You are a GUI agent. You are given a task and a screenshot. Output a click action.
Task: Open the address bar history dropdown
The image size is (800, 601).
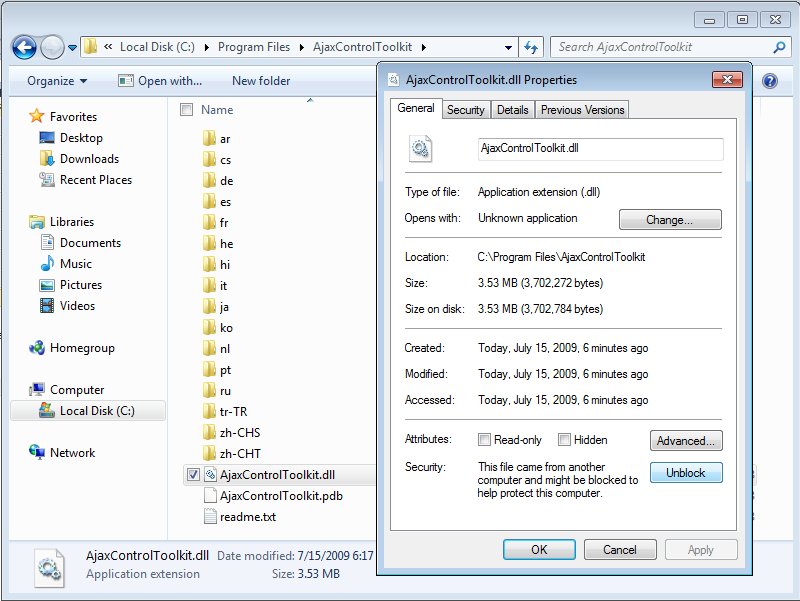click(x=508, y=47)
